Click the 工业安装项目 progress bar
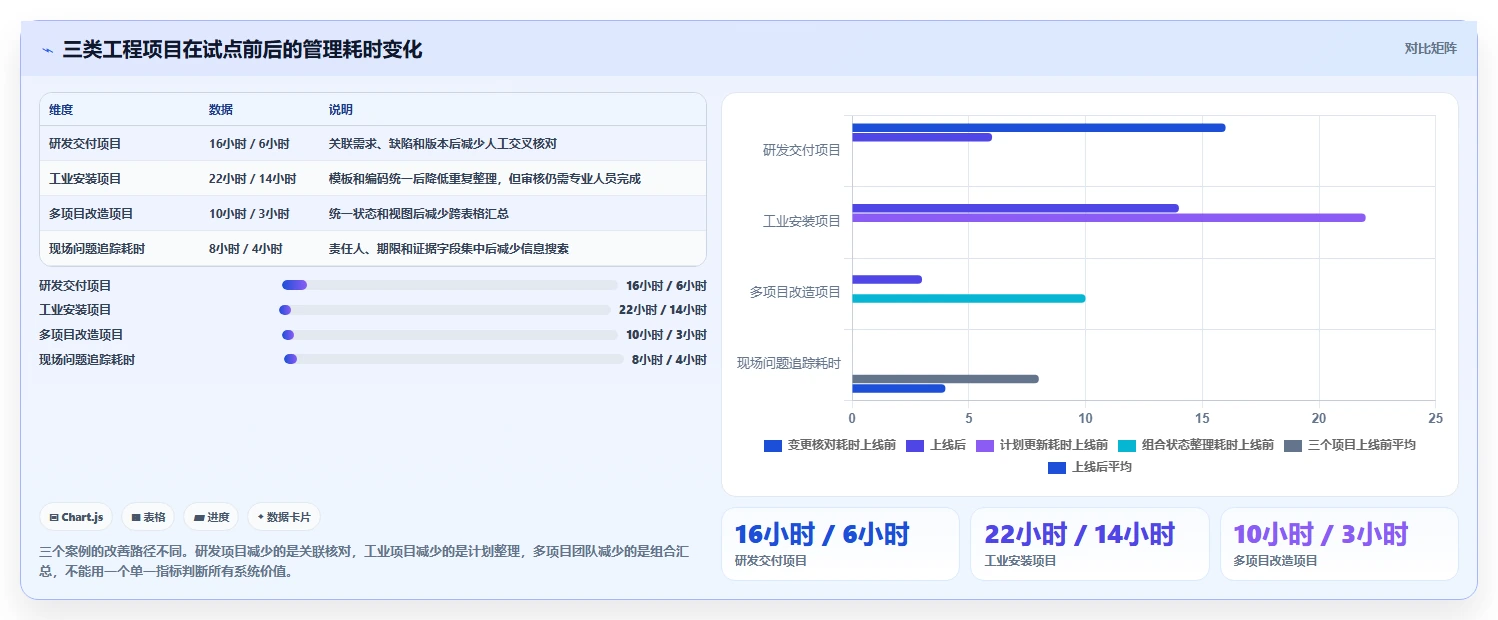Image resolution: width=1498 pixels, height=620 pixels. [x=445, y=310]
